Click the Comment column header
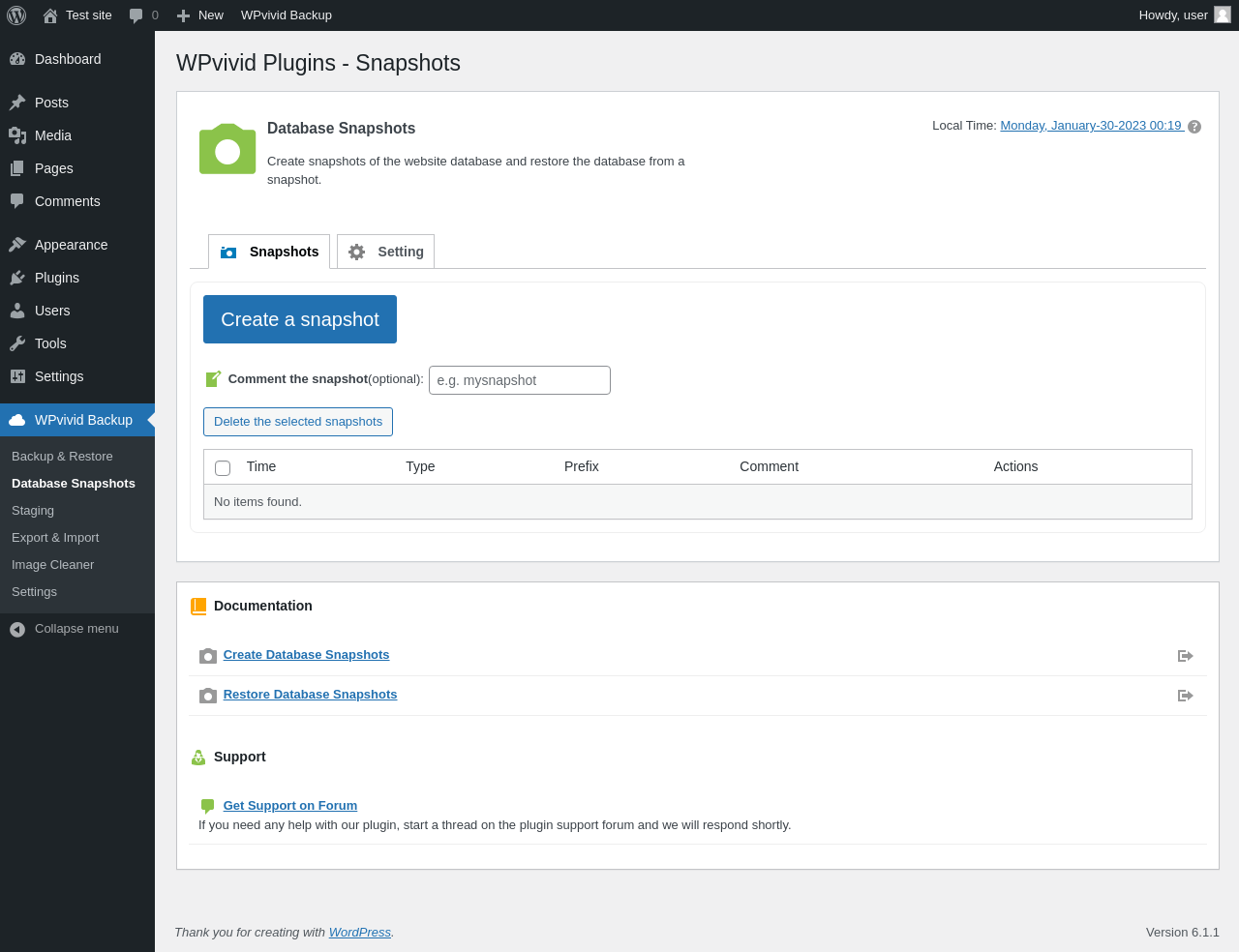Screen dimensions: 1239x952 [x=770, y=466]
